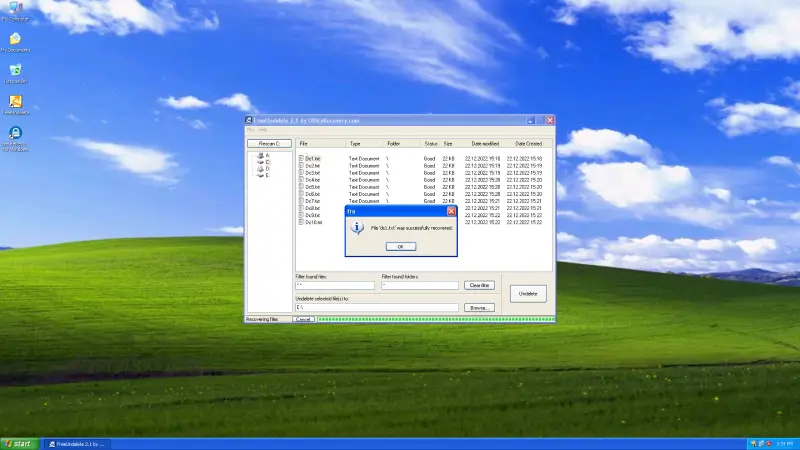800x450 pixels.
Task: Click the file icon of Dc7.txt
Action: click(x=301, y=201)
